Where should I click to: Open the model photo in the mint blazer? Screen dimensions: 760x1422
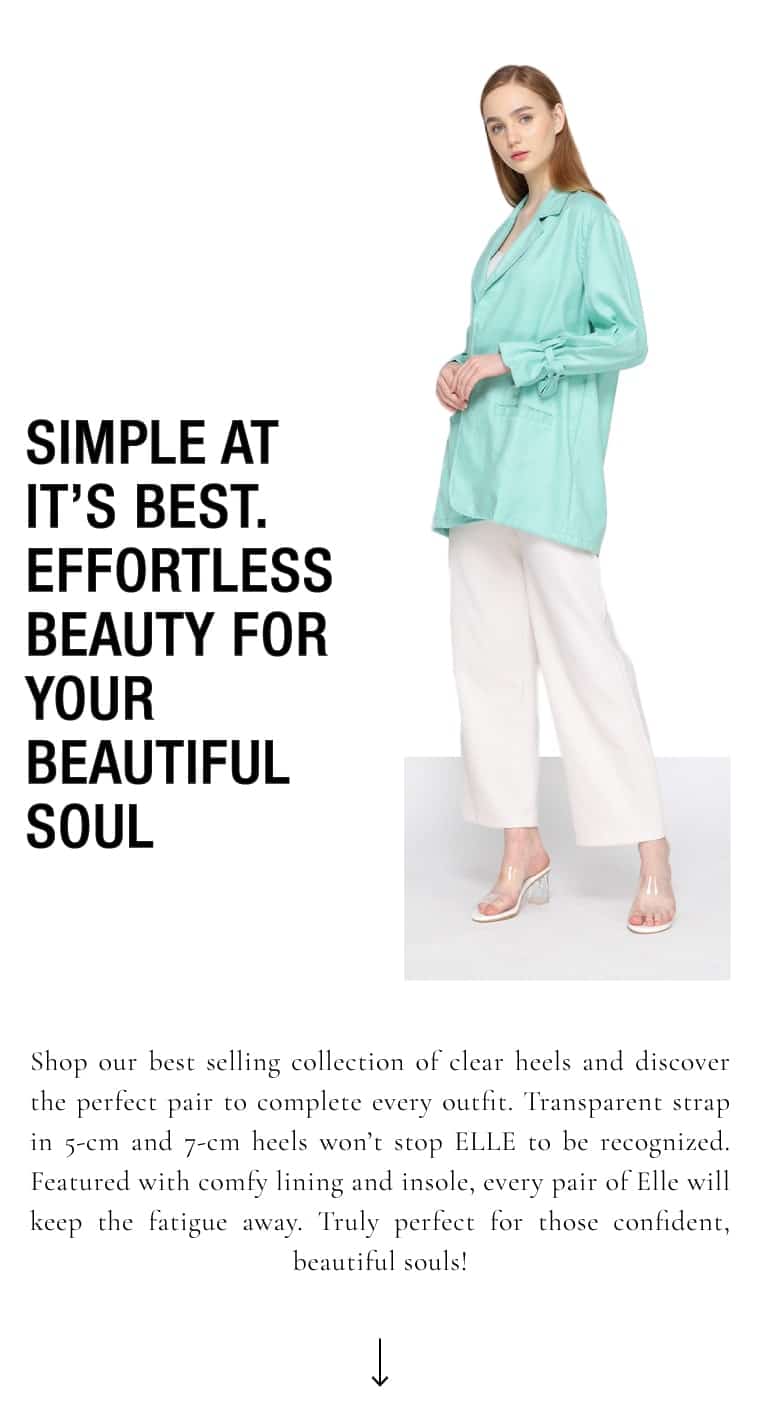click(567, 522)
